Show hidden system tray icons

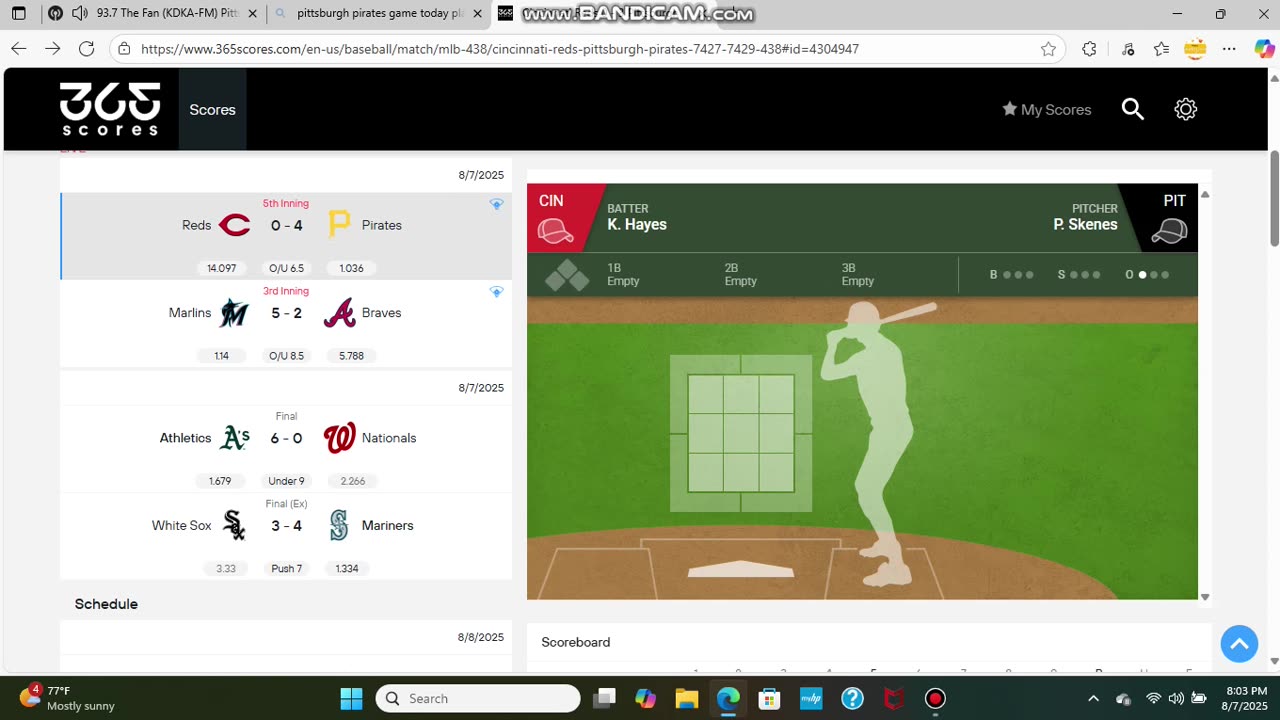(1093, 698)
